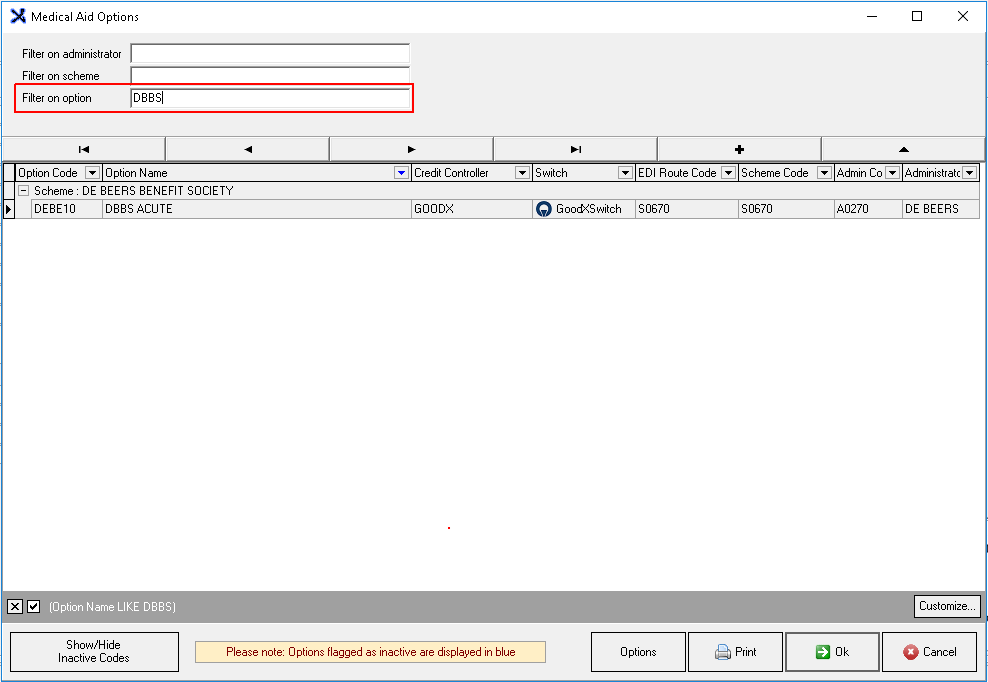Click the Medical Aid Options app icon
The height and width of the screenshot is (682, 988).
[x=18, y=16]
